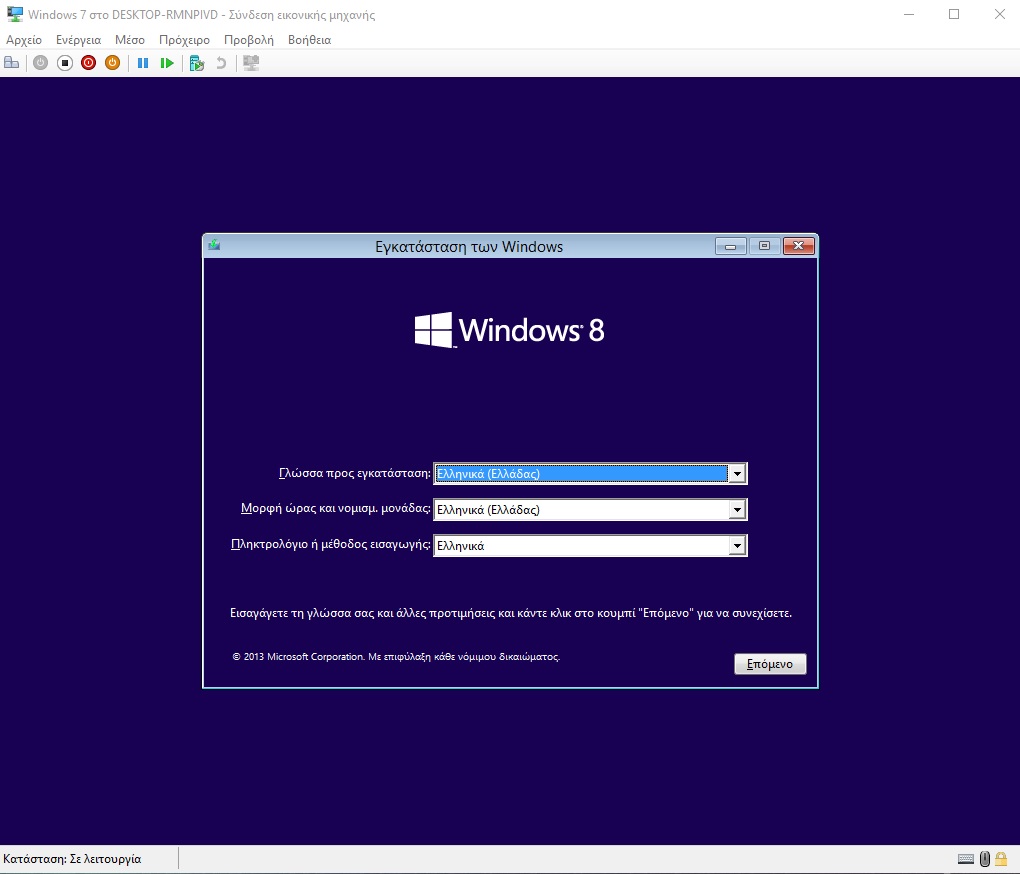Expand the Γλώσσα προς εγκατάσταση dropdown arrow
This screenshot has width=1020, height=874.
click(x=736, y=473)
